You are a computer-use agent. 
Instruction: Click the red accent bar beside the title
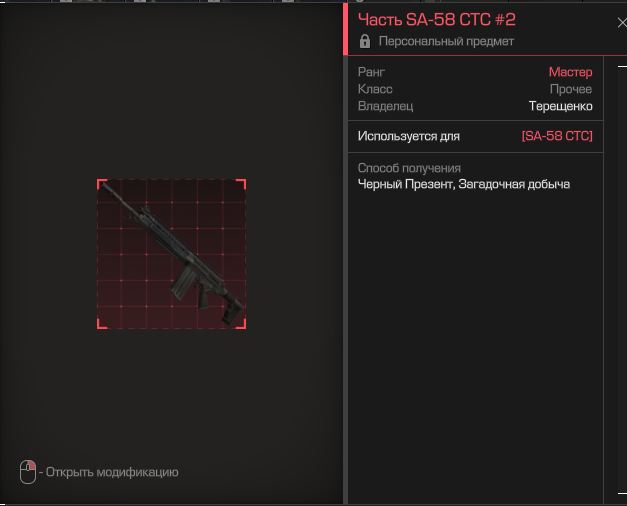[345, 28]
